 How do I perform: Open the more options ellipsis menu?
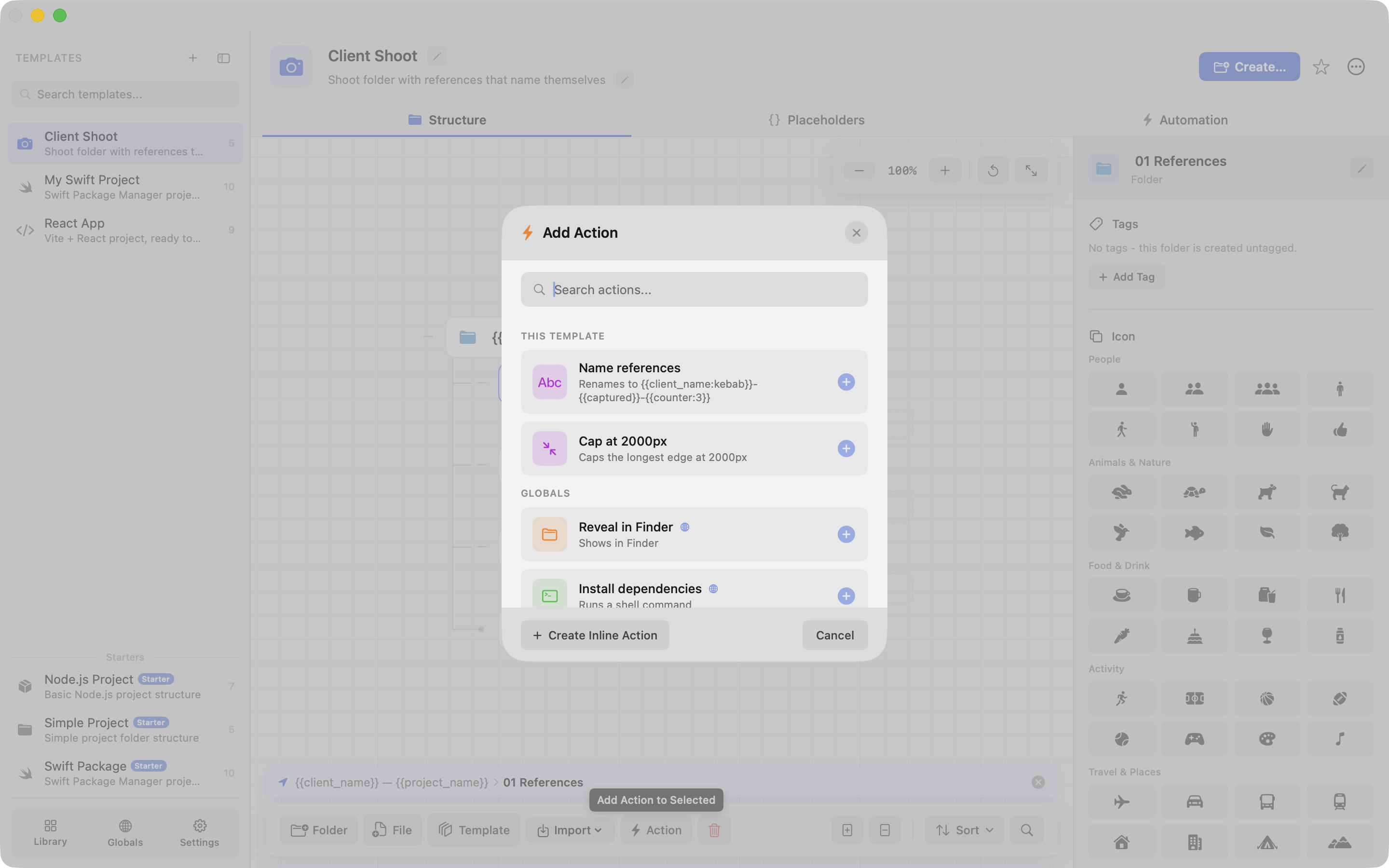pos(1356,67)
